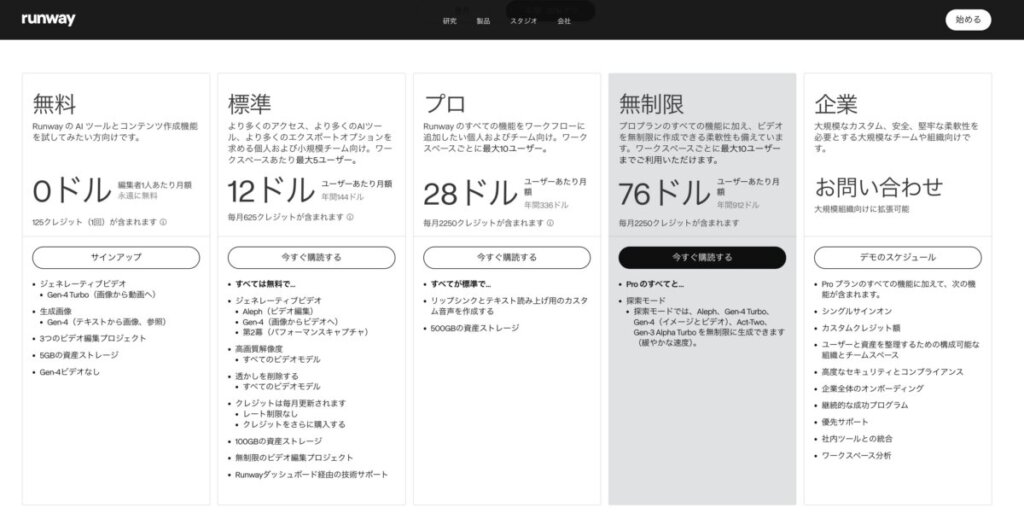
Task: Open the スタジオ menu item
Action: click(523, 21)
